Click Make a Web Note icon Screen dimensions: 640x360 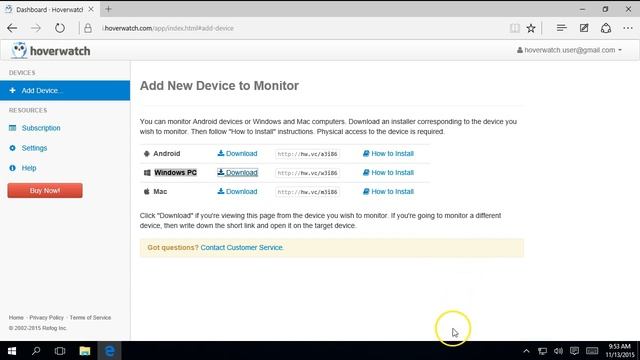tap(584, 28)
